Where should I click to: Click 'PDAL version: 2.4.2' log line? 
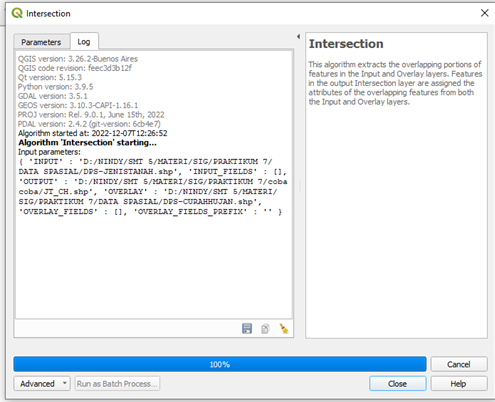click(89, 124)
